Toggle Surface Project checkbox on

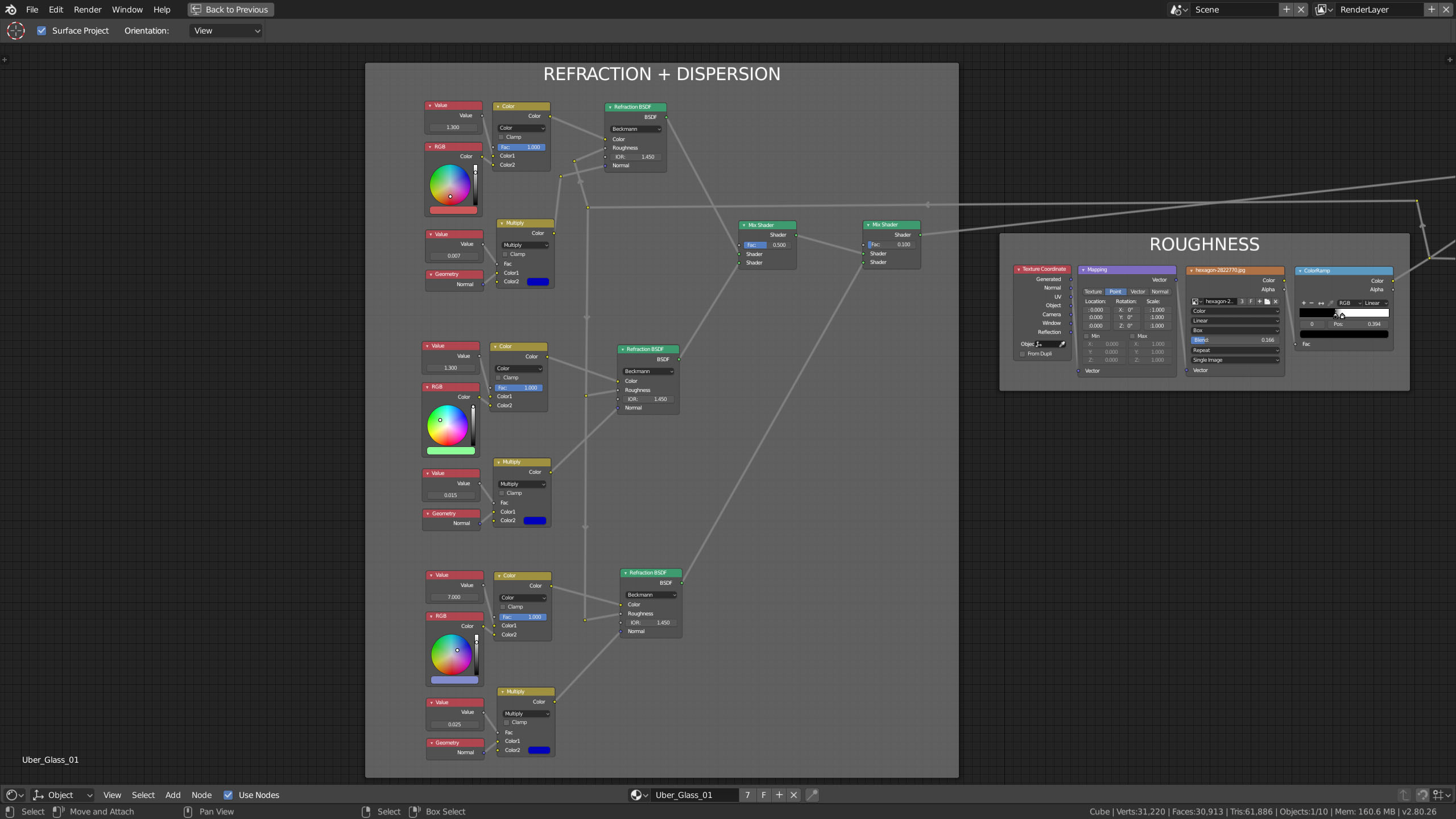tap(42, 30)
